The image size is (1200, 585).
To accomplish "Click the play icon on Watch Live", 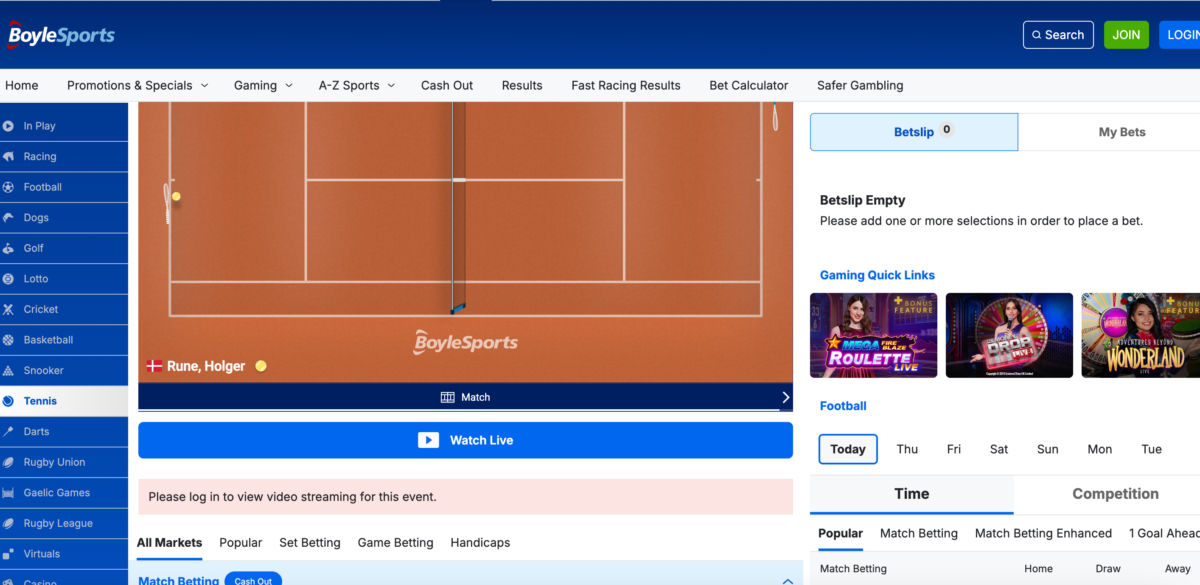I will (428, 440).
